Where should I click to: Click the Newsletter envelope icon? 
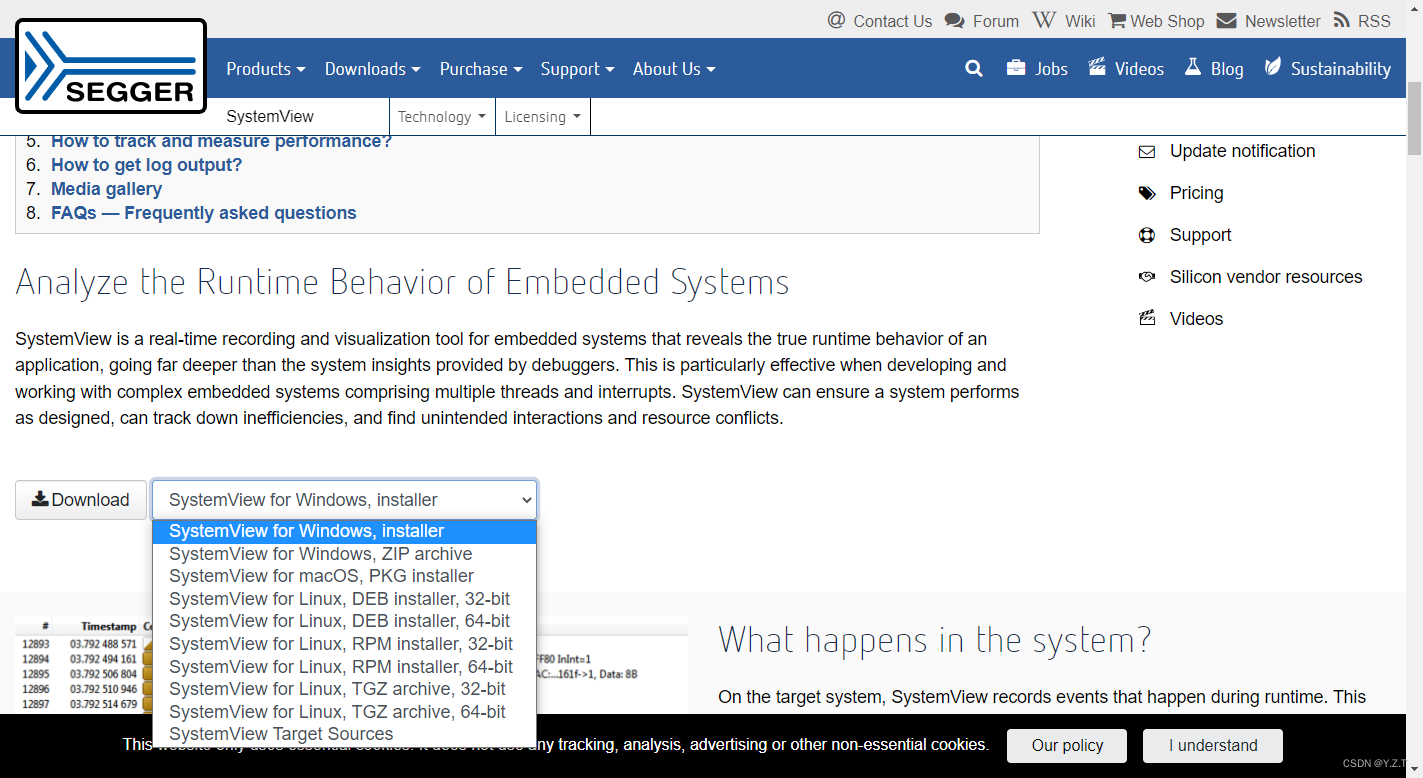(x=1227, y=20)
